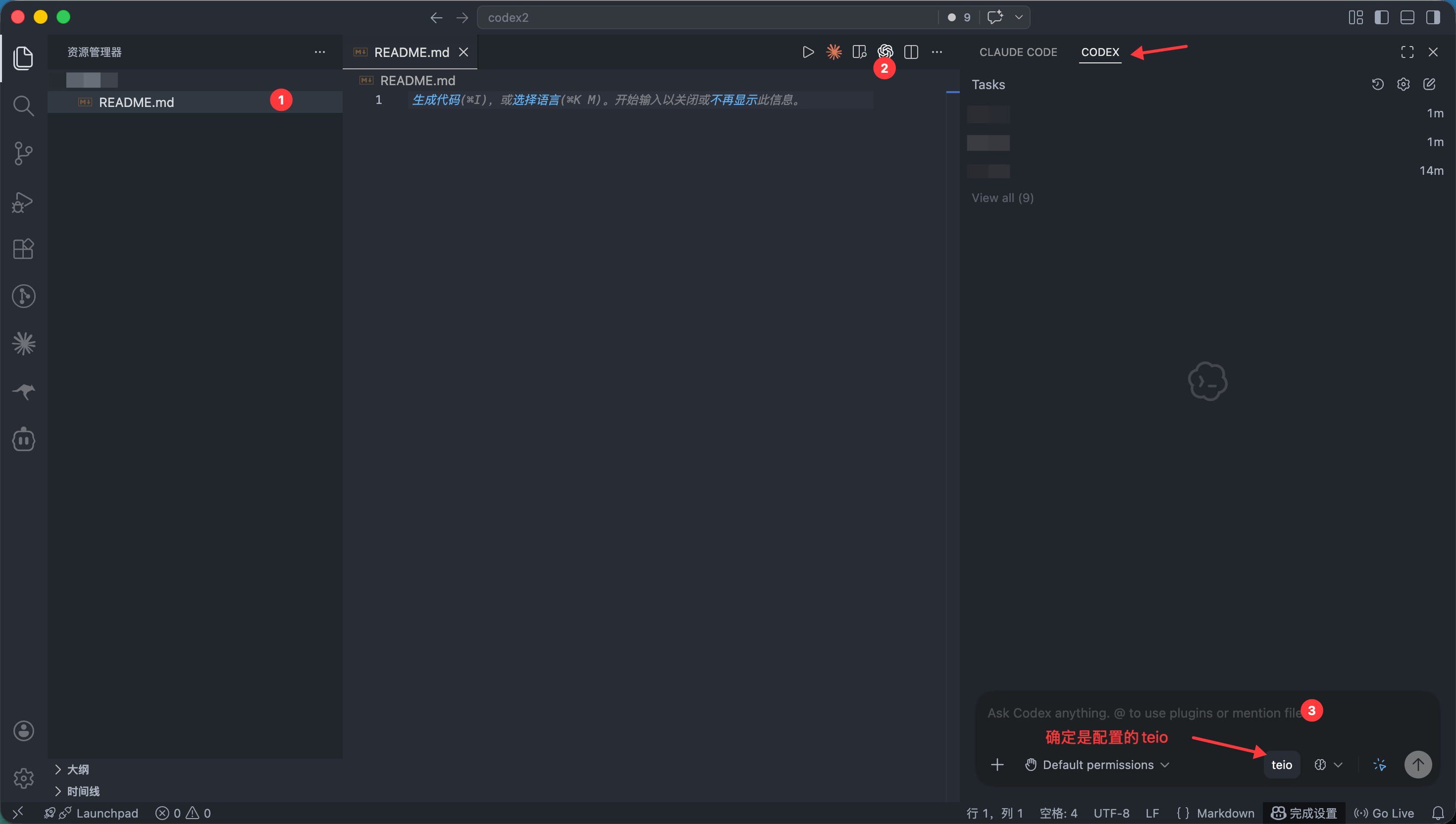
Task: Run the file with the play icon
Action: click(x=808, y=52)
